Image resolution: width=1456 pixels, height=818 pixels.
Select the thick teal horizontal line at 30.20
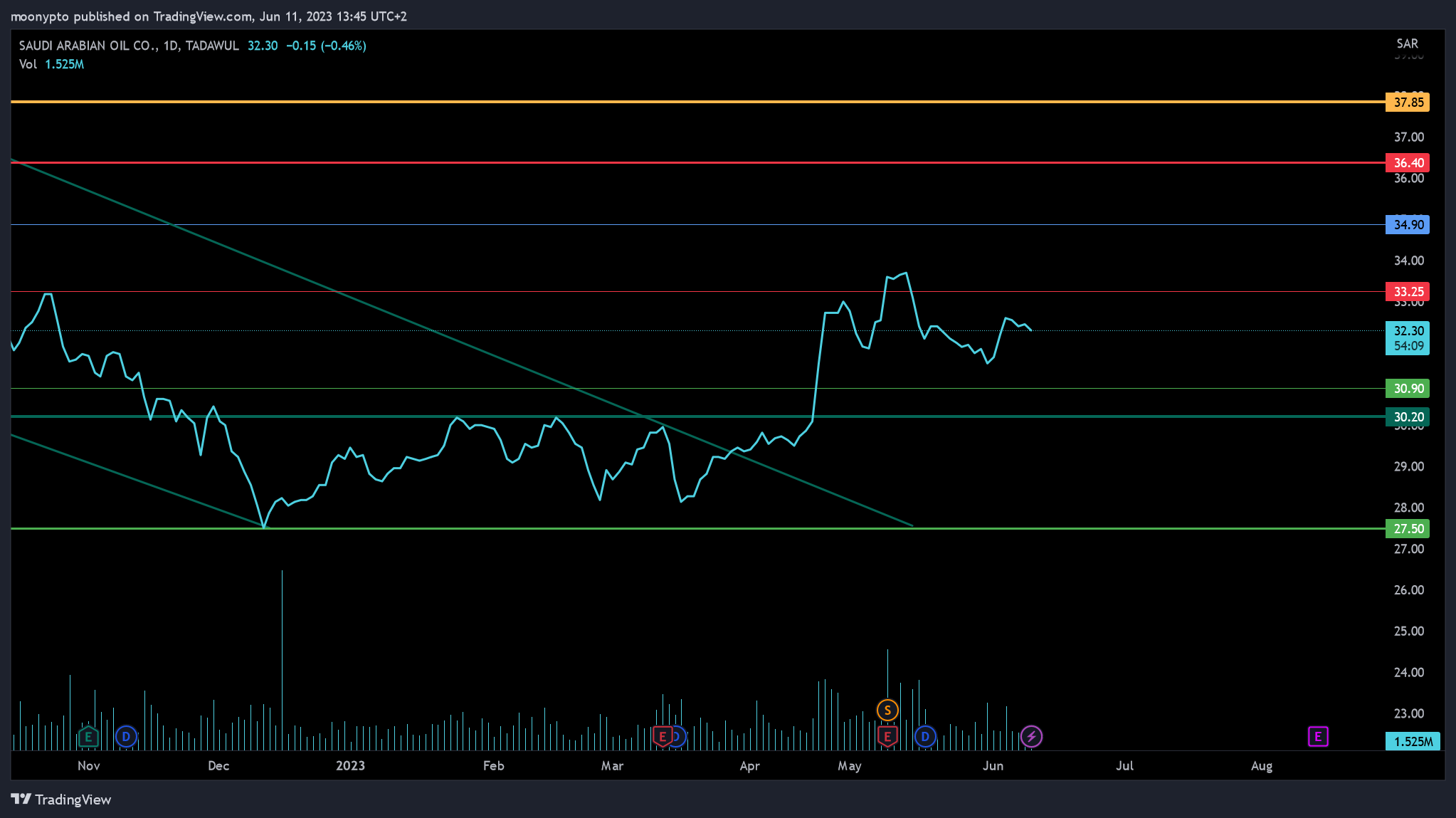[697, 416]
